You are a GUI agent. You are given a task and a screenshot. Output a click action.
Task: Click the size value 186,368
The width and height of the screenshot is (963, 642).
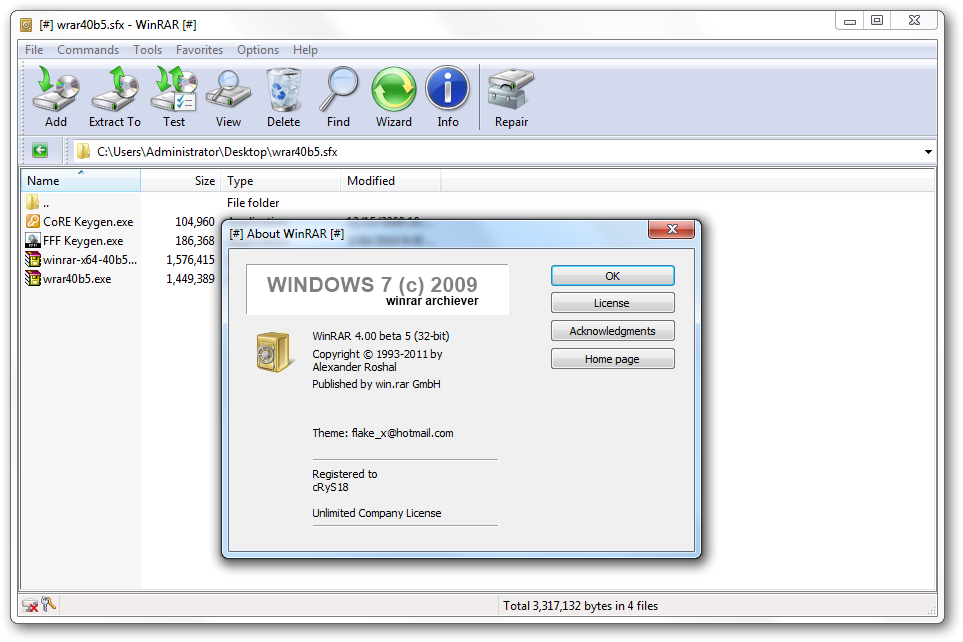click(195, 241)
